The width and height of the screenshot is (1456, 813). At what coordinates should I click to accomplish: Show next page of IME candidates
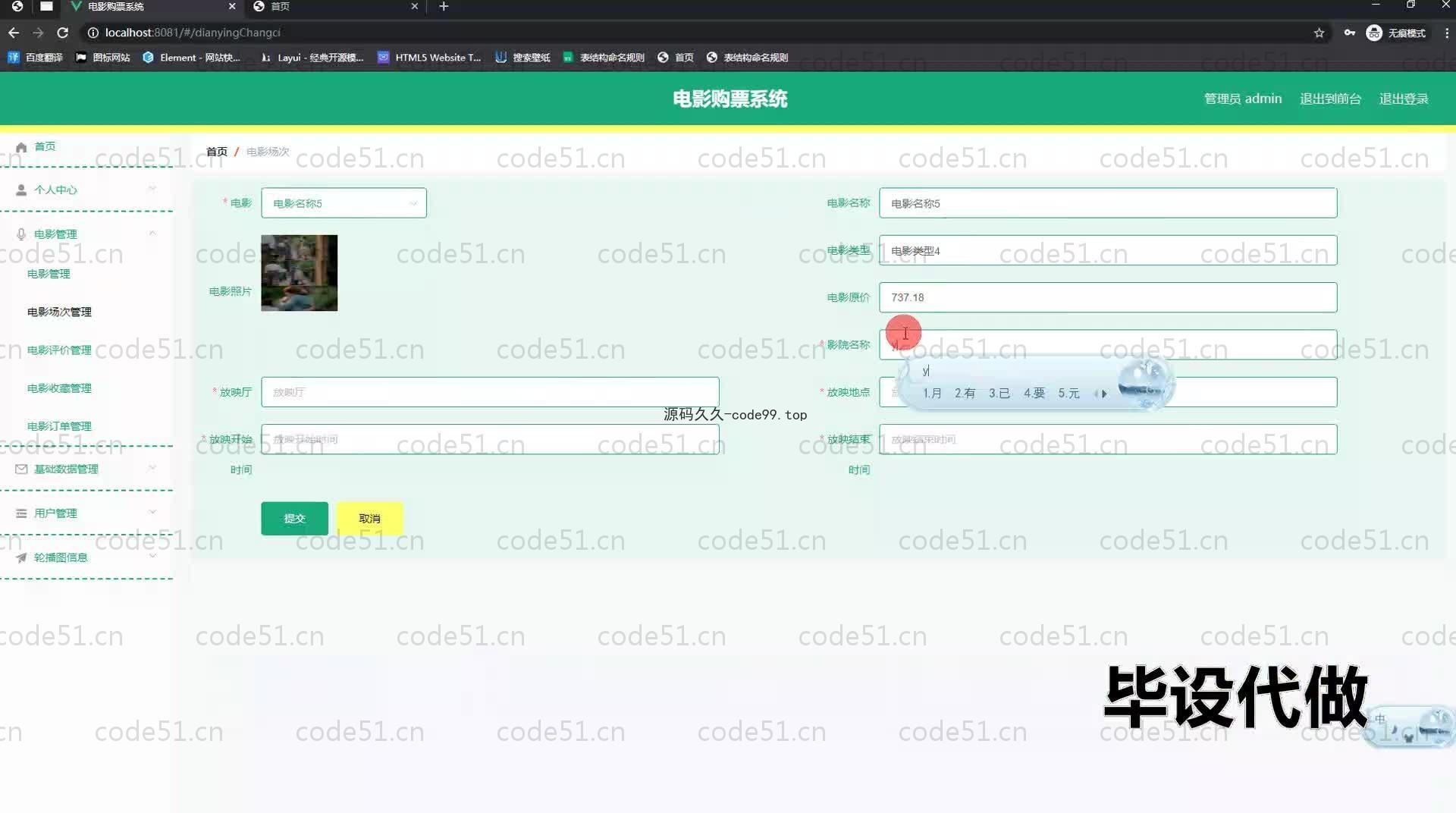point(1104,394)
